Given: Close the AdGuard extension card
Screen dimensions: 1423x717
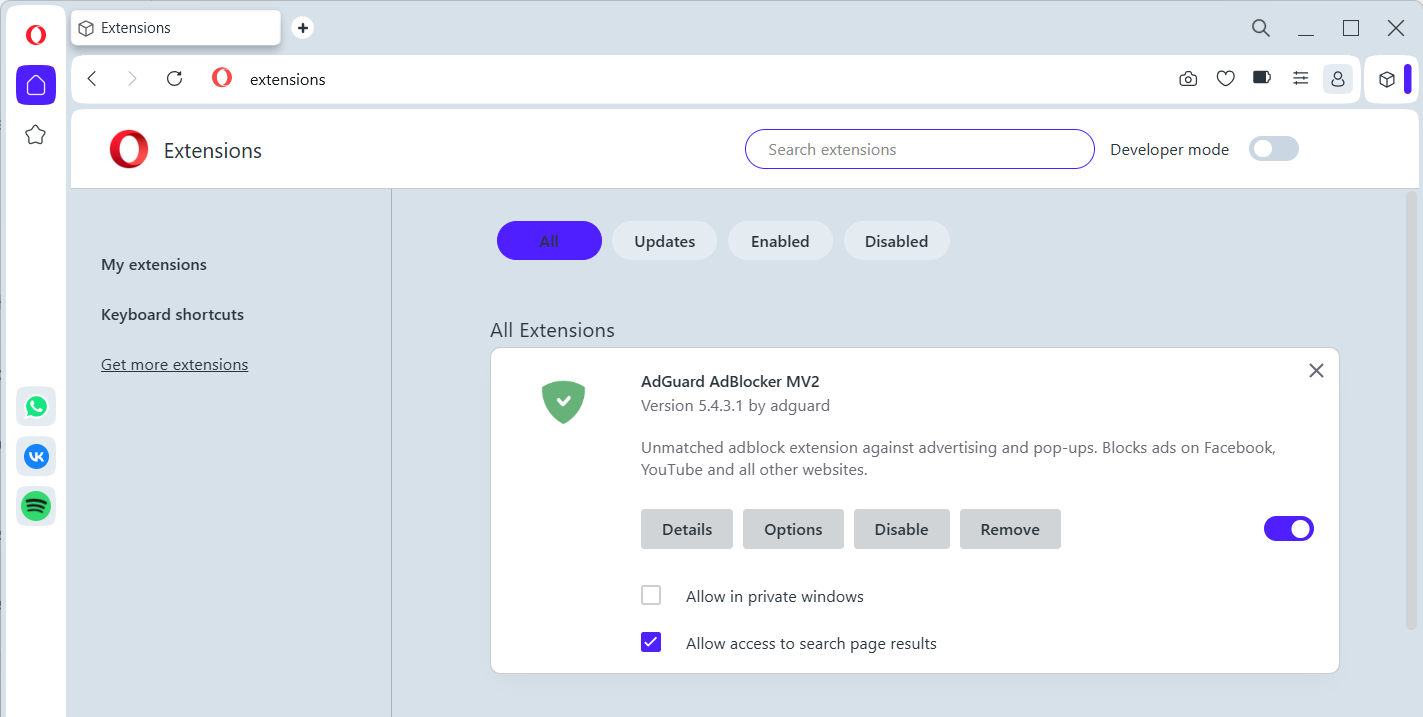Looking at the screenshot, I should coord(1316,371).
